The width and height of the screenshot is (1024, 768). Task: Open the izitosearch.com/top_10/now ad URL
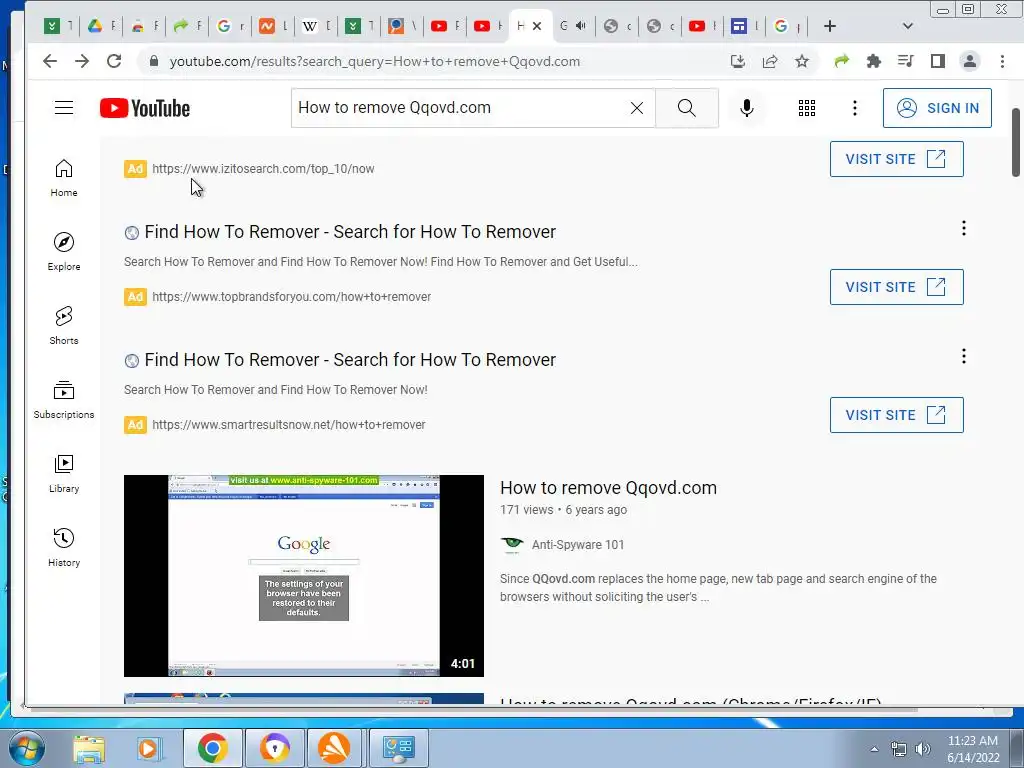click(x=263, y=168)
